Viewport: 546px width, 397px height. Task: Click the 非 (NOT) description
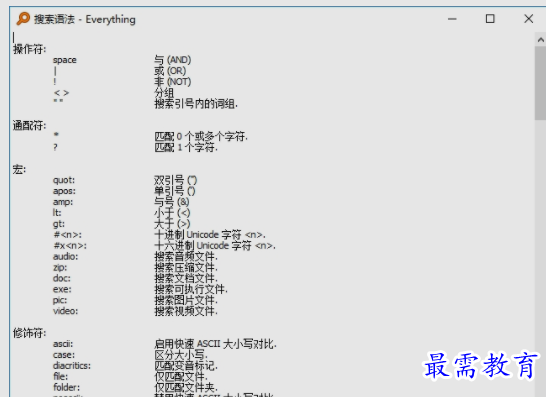[x=172, y=82]
